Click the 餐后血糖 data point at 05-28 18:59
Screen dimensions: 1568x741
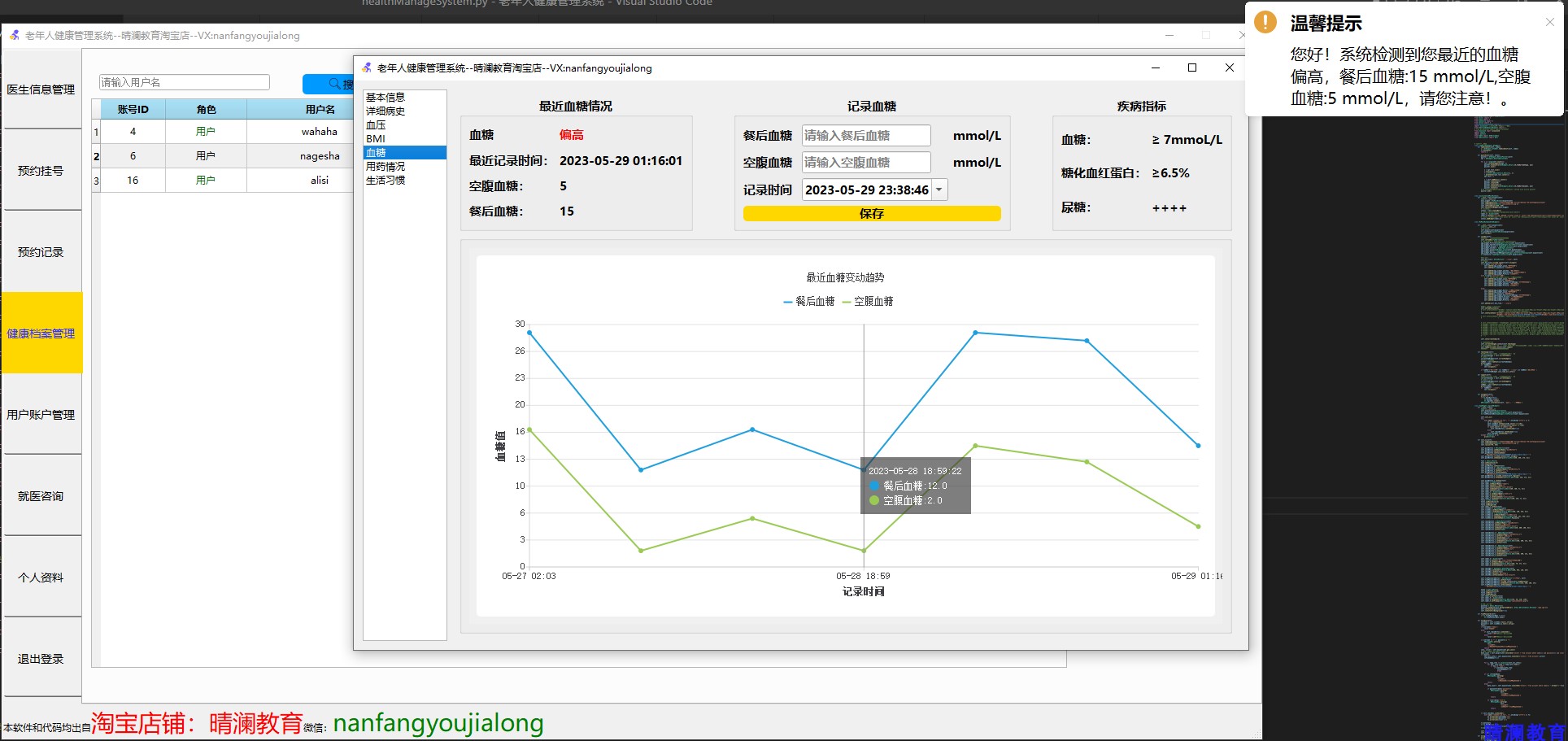[864, 469]
